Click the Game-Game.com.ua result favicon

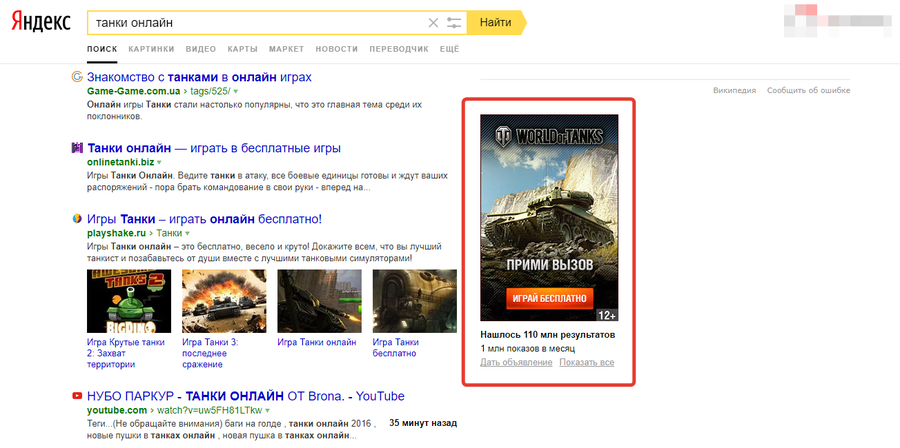[77, 77]
